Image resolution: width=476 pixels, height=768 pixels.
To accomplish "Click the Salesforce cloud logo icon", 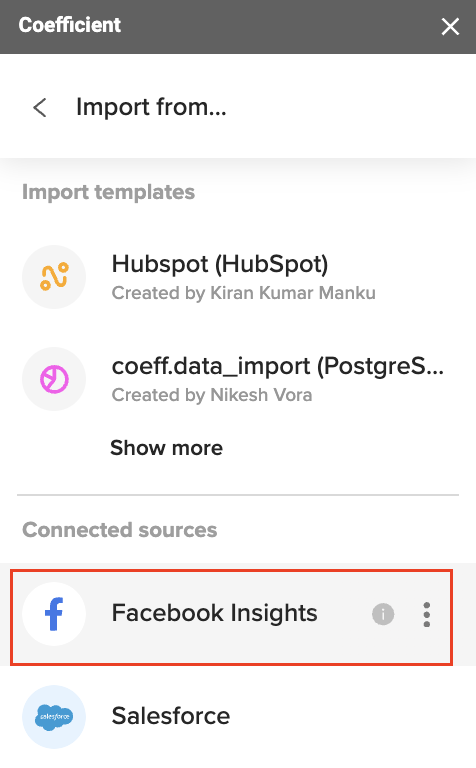I will click(x=54, y=717).
